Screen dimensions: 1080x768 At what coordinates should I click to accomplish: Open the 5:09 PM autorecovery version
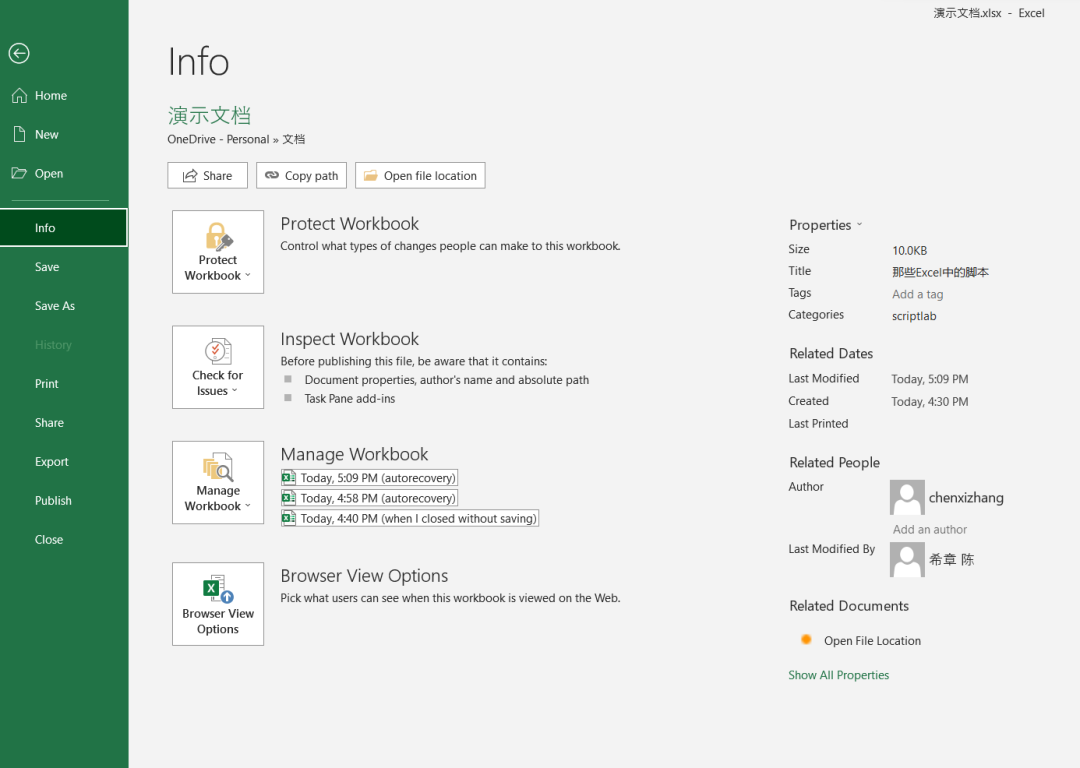pos(377,478)
